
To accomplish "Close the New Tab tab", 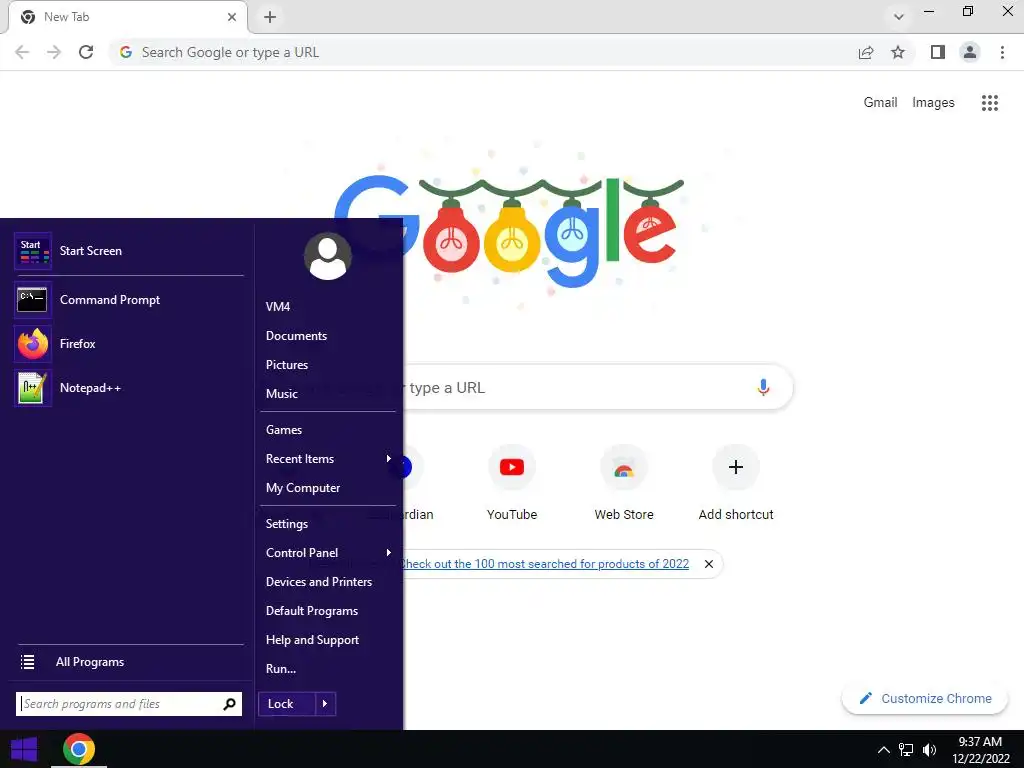I will pos(232,17).
